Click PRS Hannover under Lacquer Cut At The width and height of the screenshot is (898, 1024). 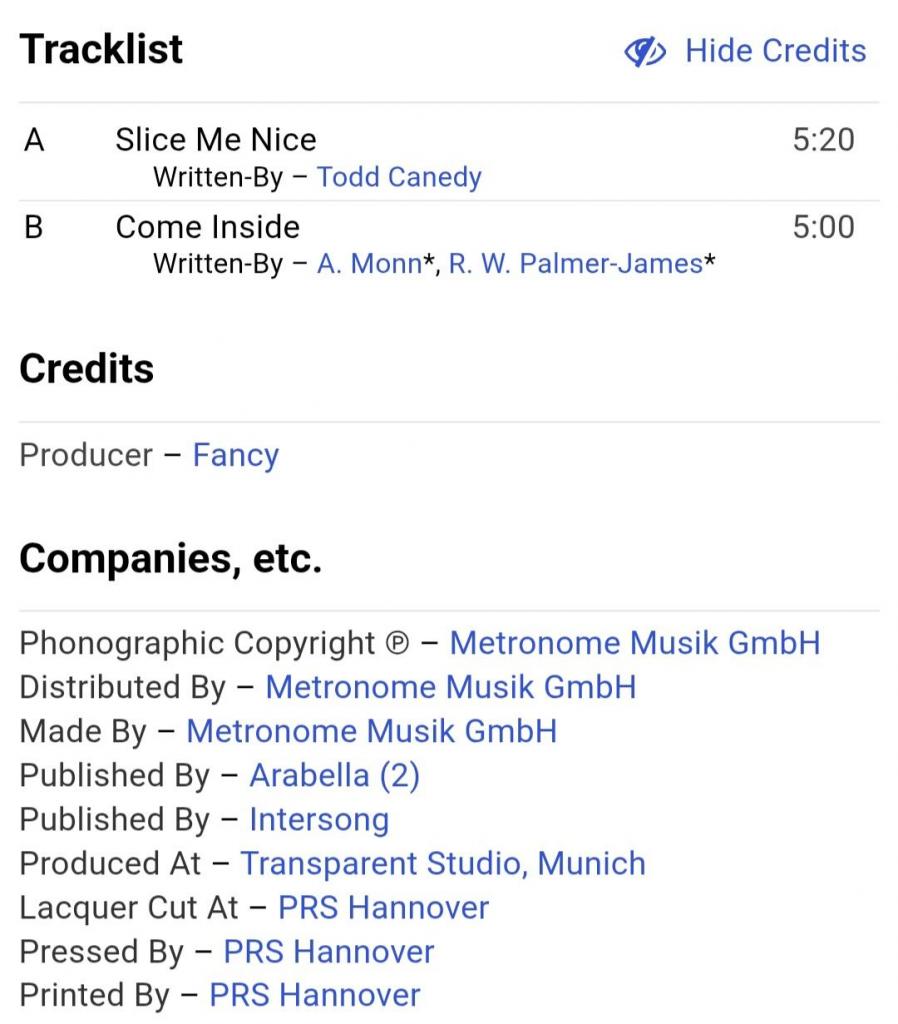click(383, 907)
